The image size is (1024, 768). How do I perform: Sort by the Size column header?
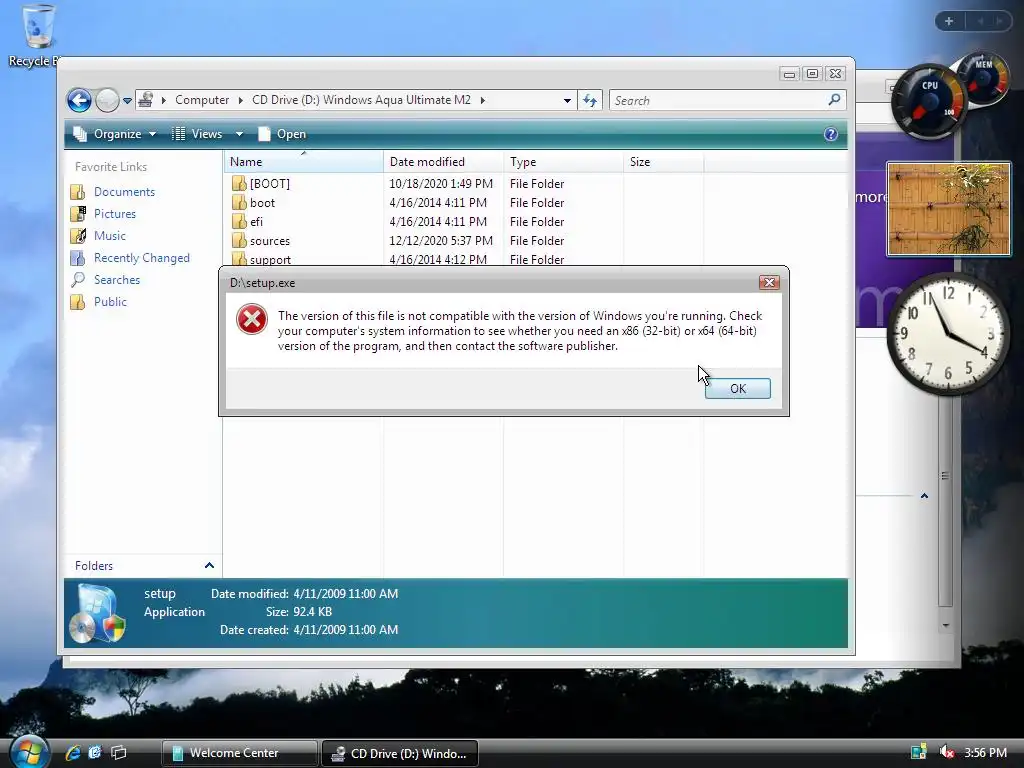coord(664,161)
